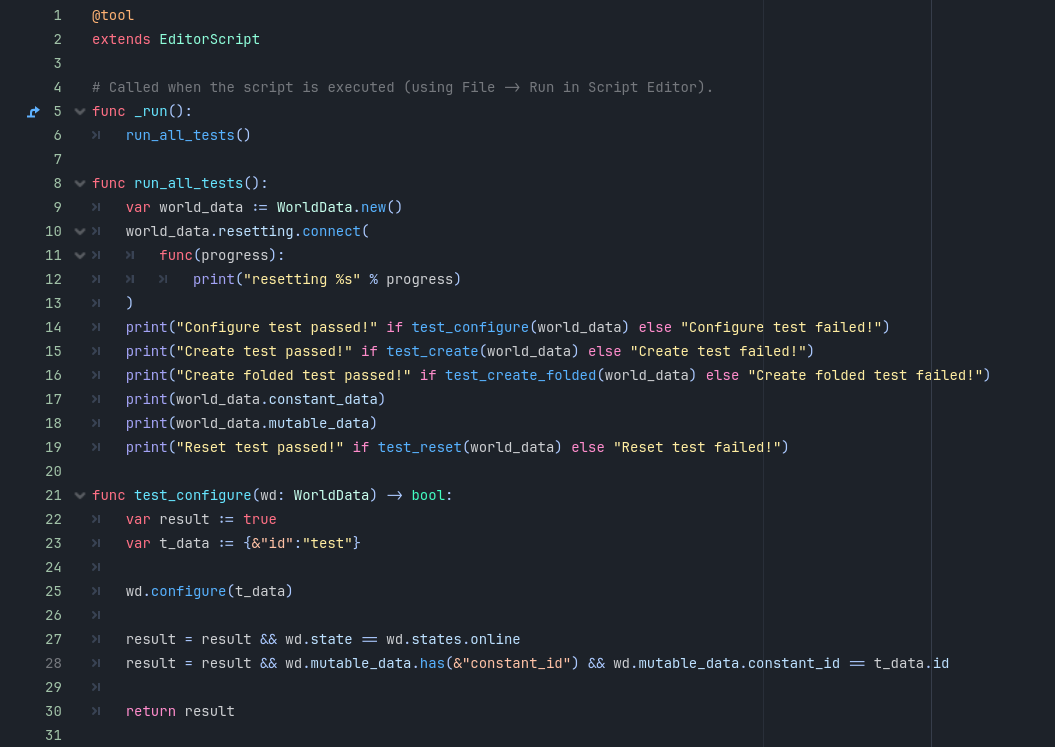Click line number 14 in the gutter
This screenshot has width=1055, height=747.
[53, 328]
